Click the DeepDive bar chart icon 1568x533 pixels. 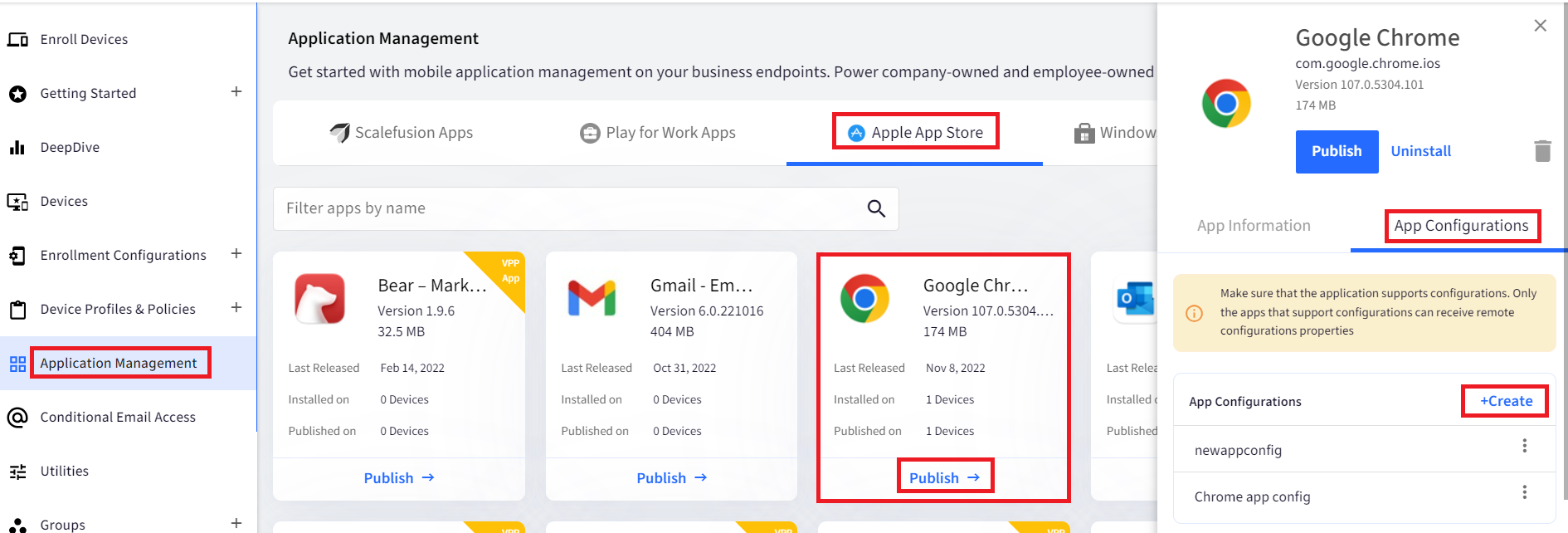click(17, 148)
